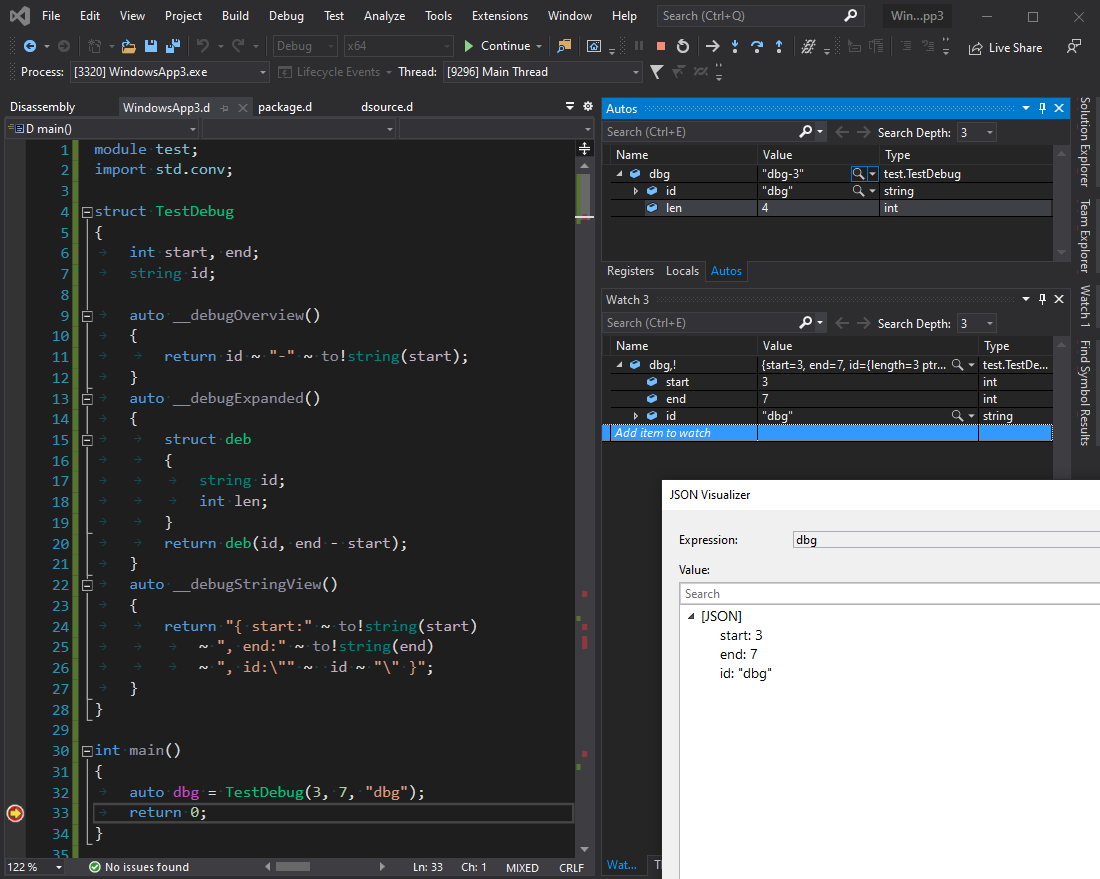Pin the Autos panel

click(1042, 108)
